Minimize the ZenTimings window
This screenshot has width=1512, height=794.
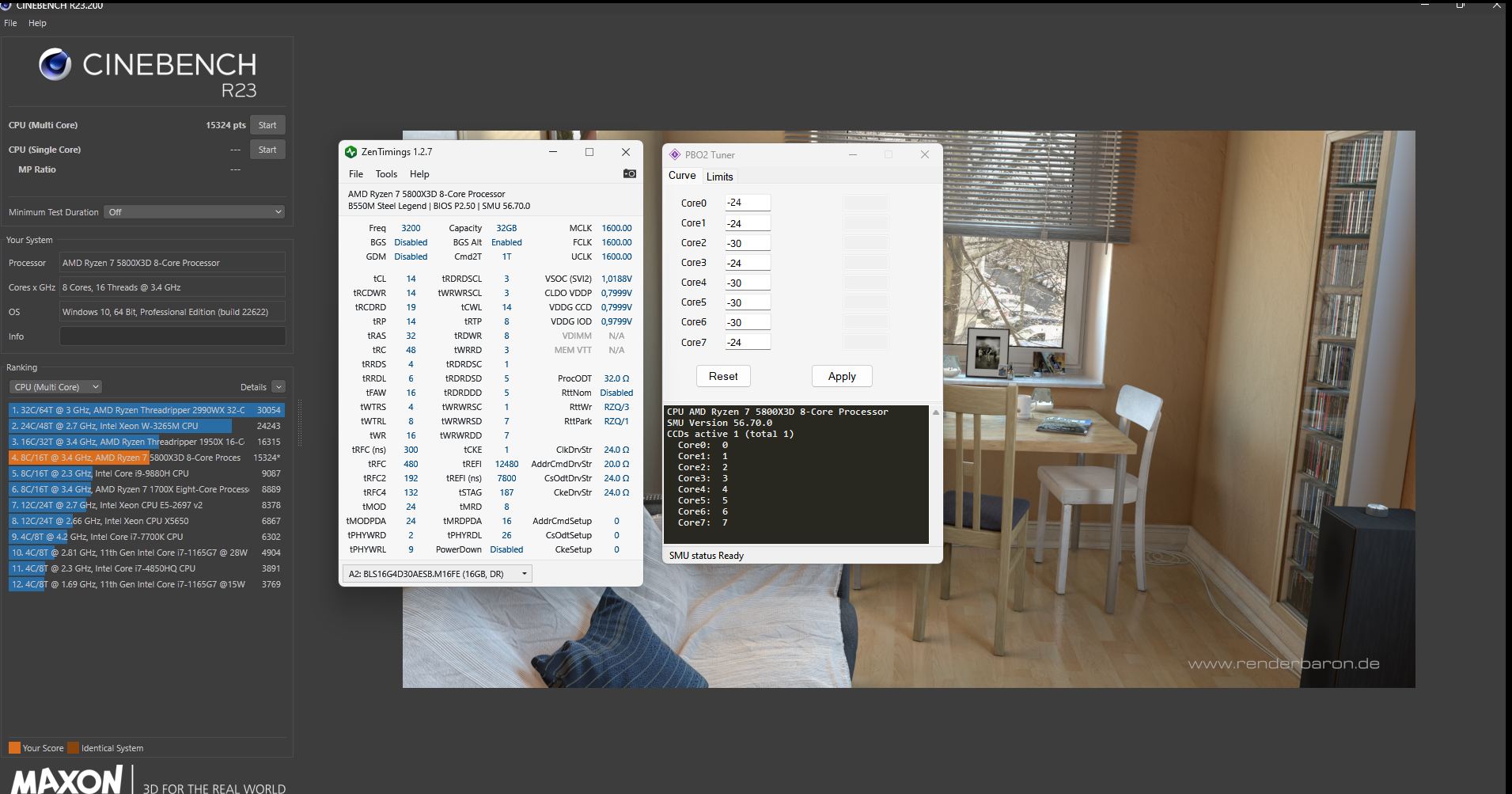point(553,152)
